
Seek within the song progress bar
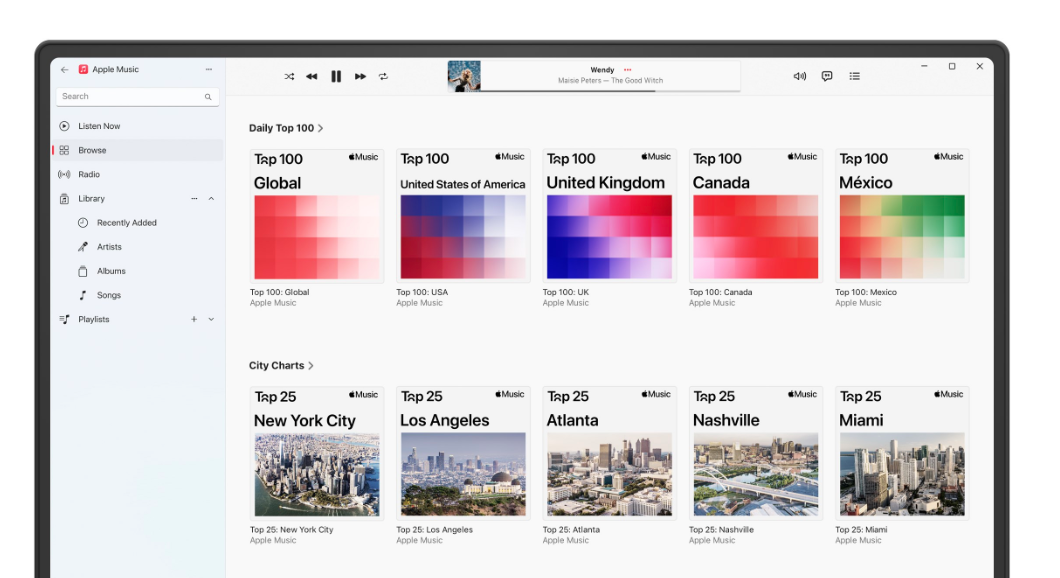click(610, 91)
